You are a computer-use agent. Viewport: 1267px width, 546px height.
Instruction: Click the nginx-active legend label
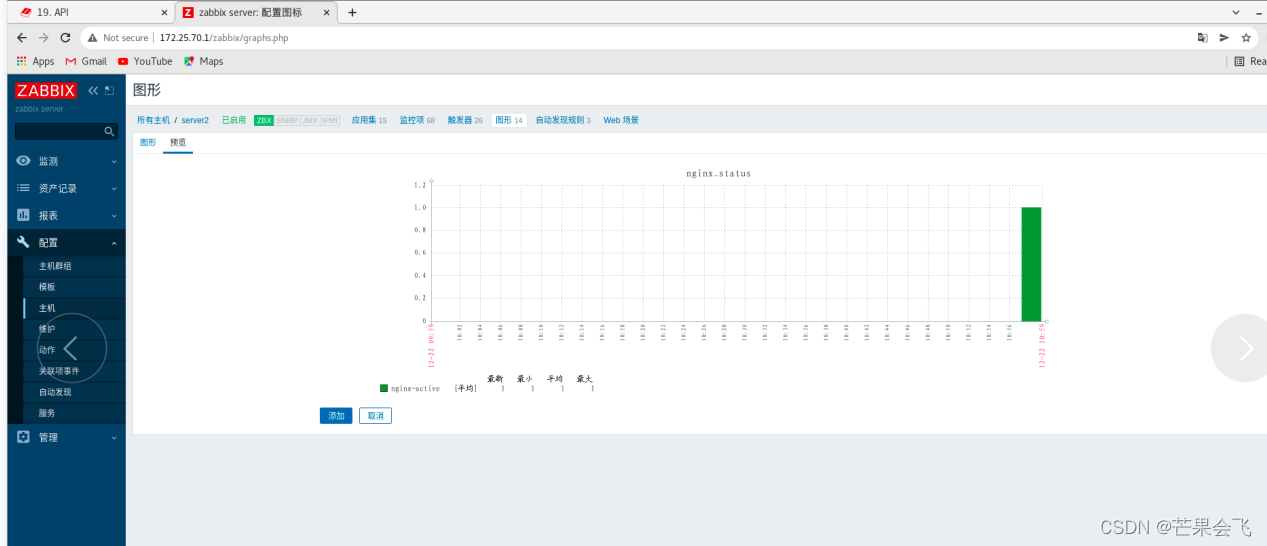coord(415,388)
